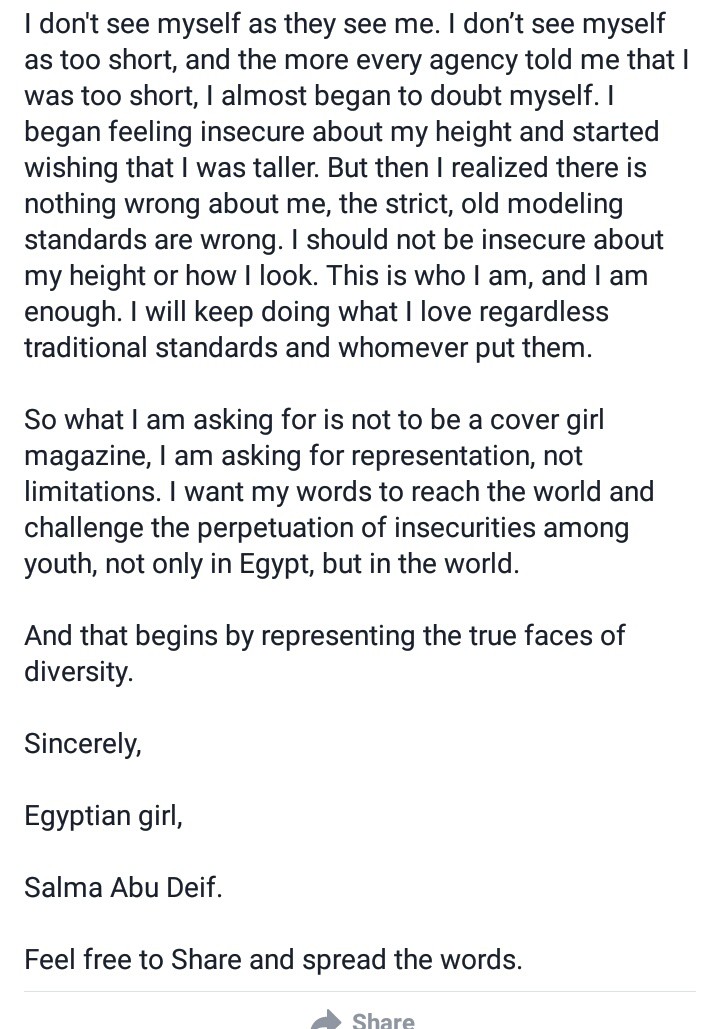
Task: Click 'And that begins by representing' line
Action: click(324, 635)
